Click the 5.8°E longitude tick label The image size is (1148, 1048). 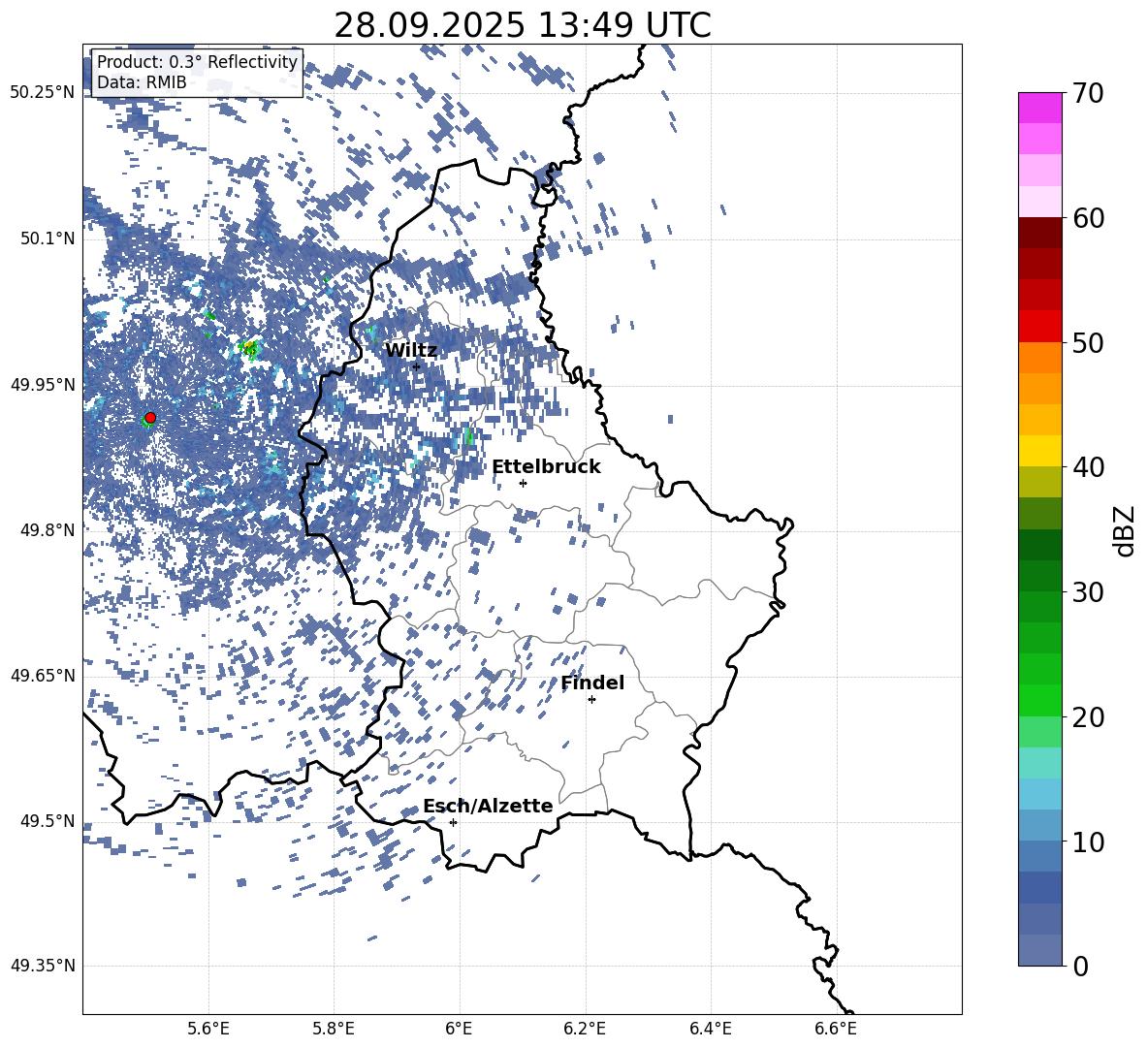(x=334, y=1030)
